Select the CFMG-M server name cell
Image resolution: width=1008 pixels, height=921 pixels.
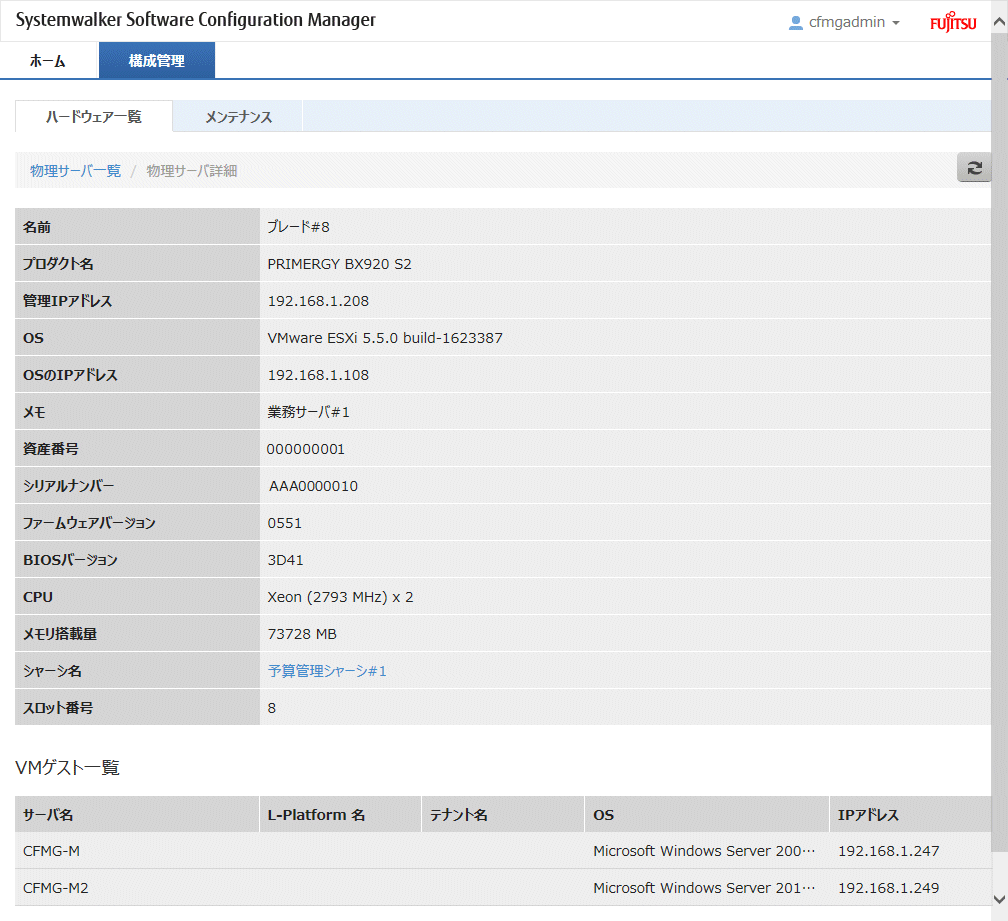(x=137, y=851)
